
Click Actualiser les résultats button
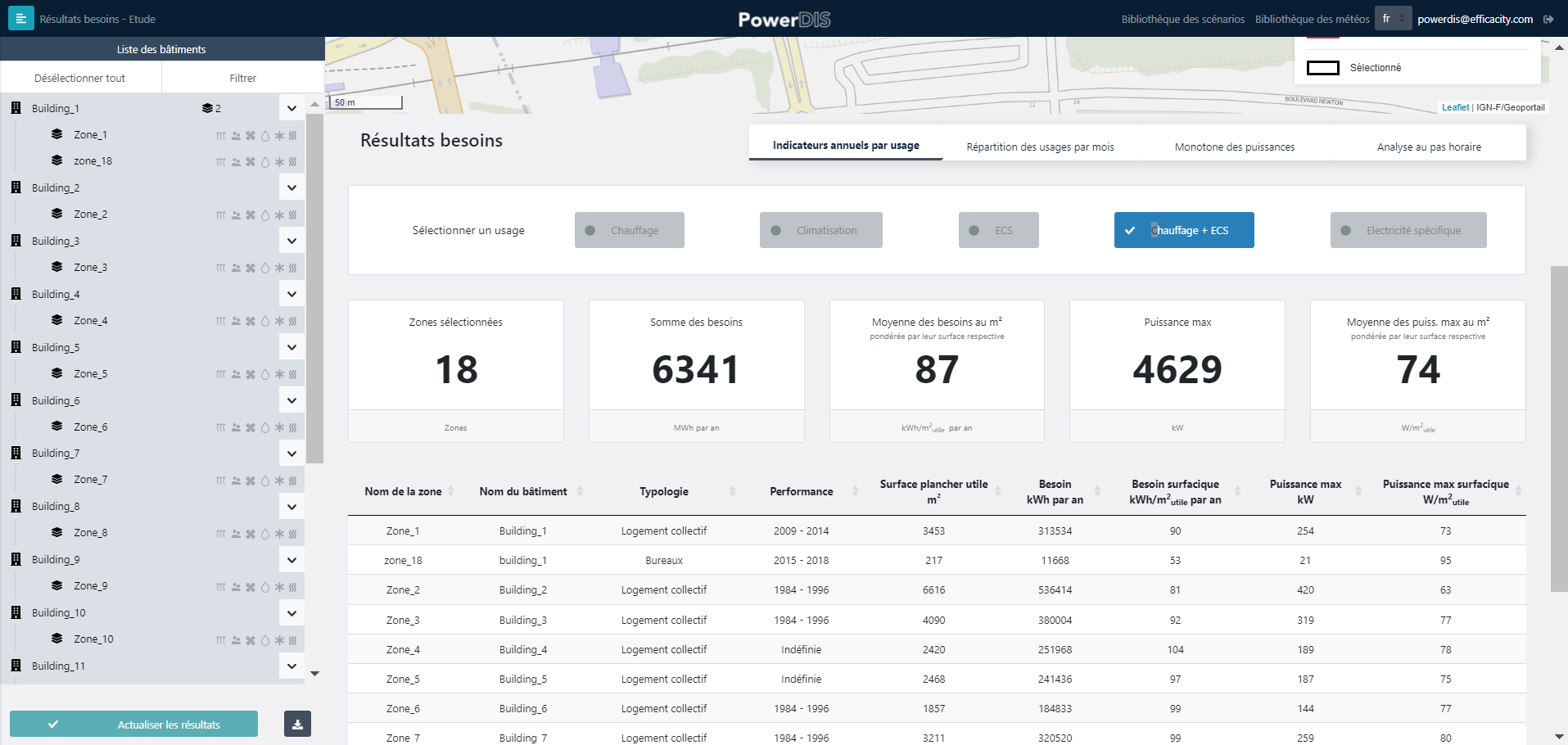tap(133, 724)
